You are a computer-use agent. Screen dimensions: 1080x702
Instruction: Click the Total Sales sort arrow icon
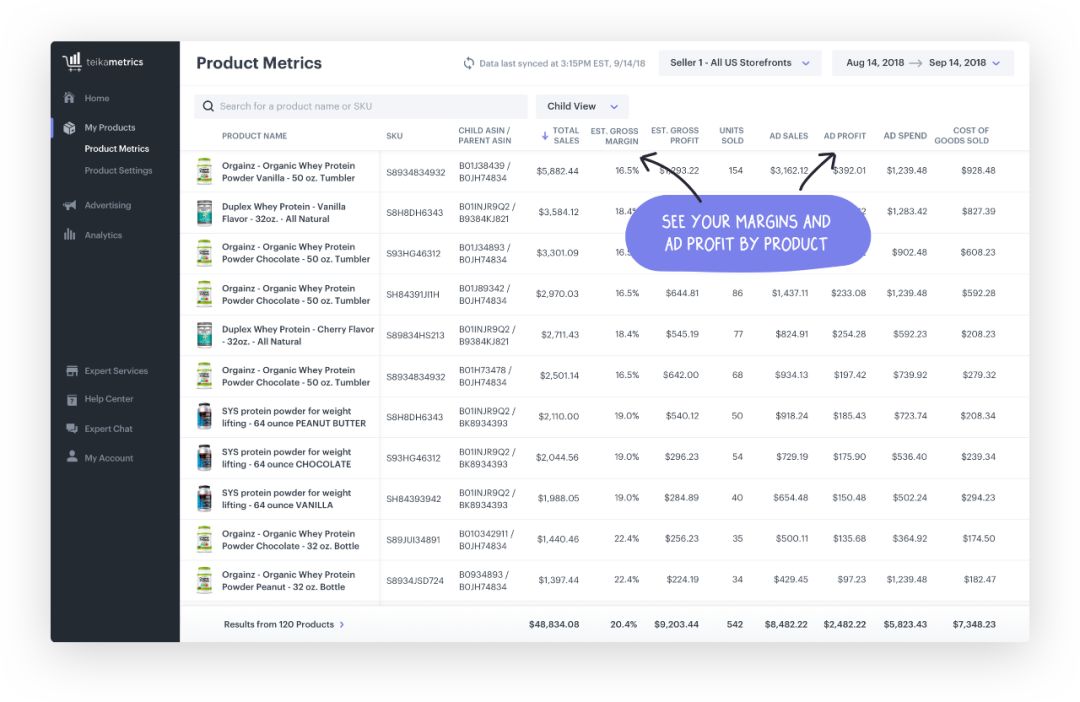[x=545, y=136]
